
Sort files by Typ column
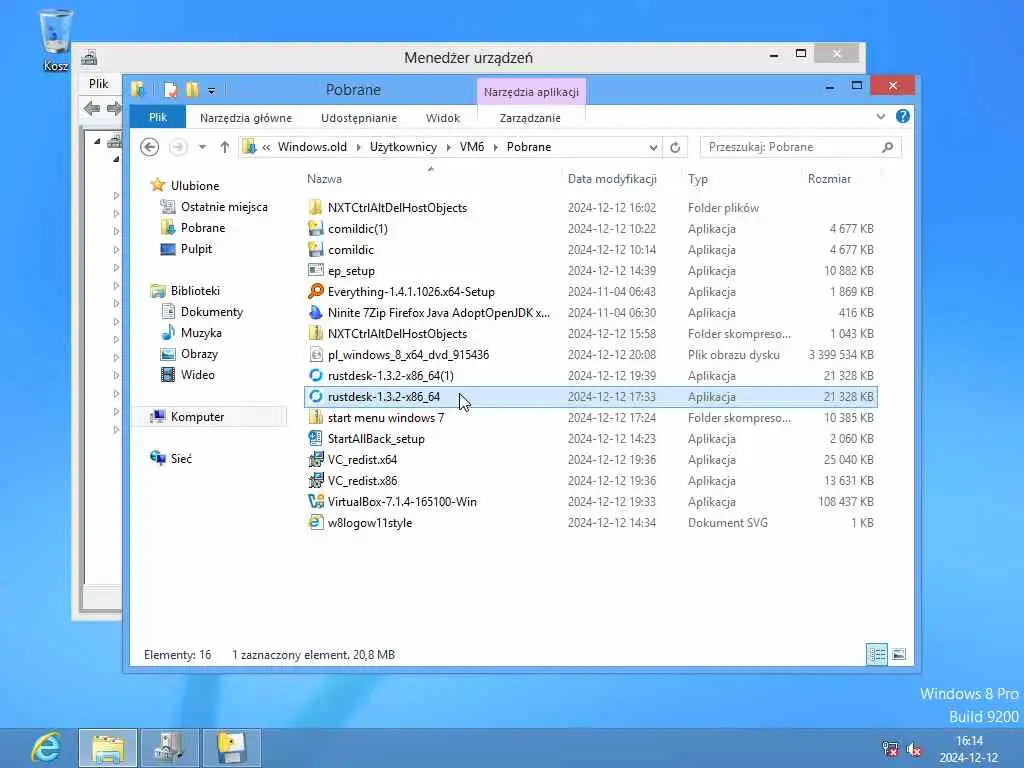tap(697, 179)
